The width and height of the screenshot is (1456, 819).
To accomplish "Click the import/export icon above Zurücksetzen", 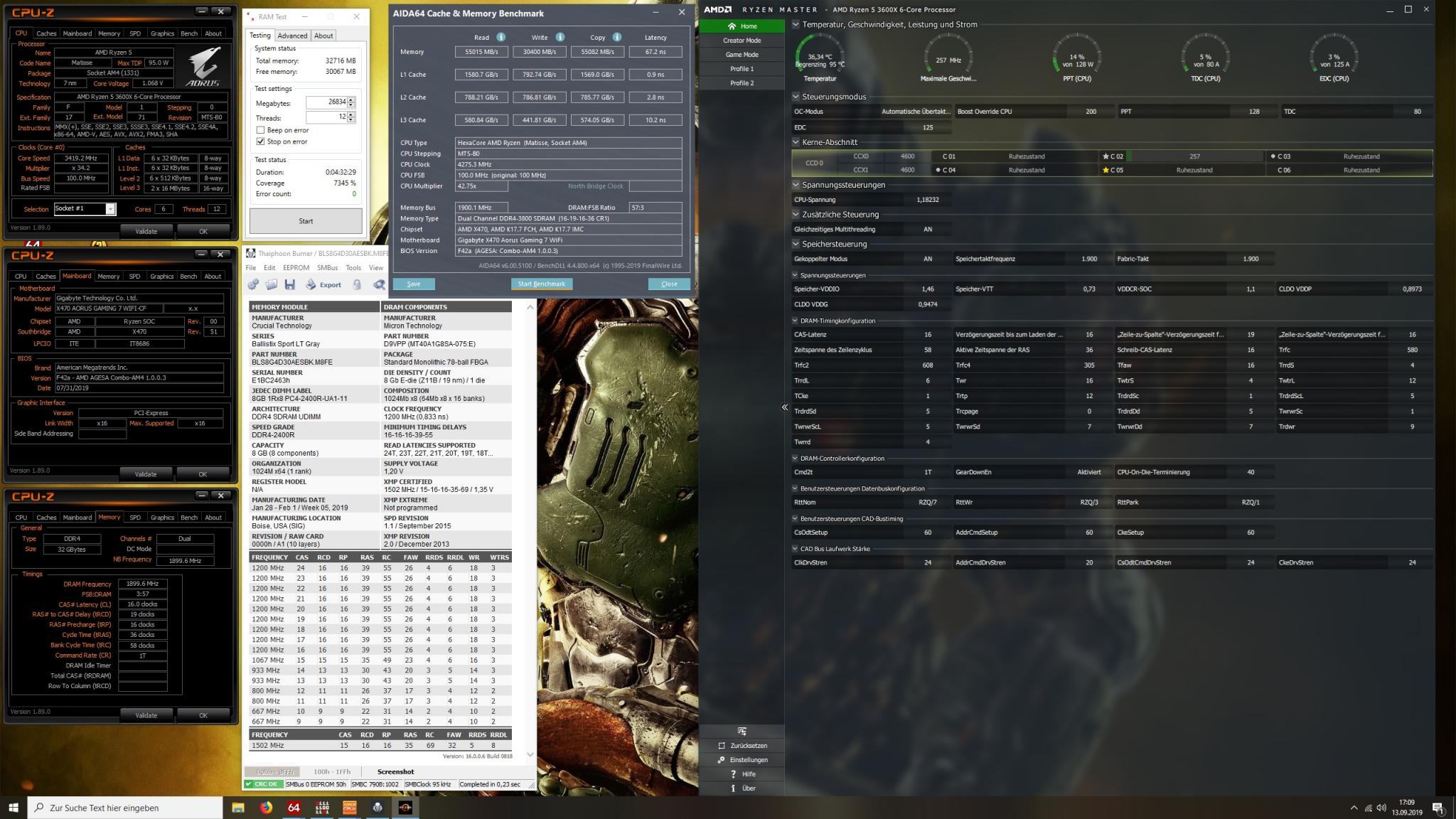I will (742, 731).
